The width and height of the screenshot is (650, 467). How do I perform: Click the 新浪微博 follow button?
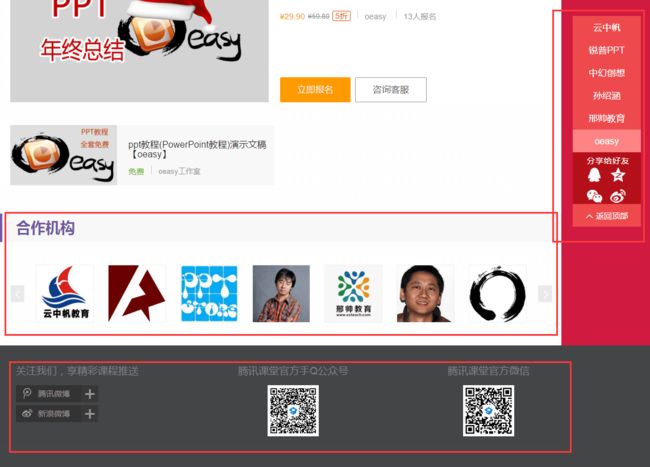pyautogui.click(x=57, y=414)
